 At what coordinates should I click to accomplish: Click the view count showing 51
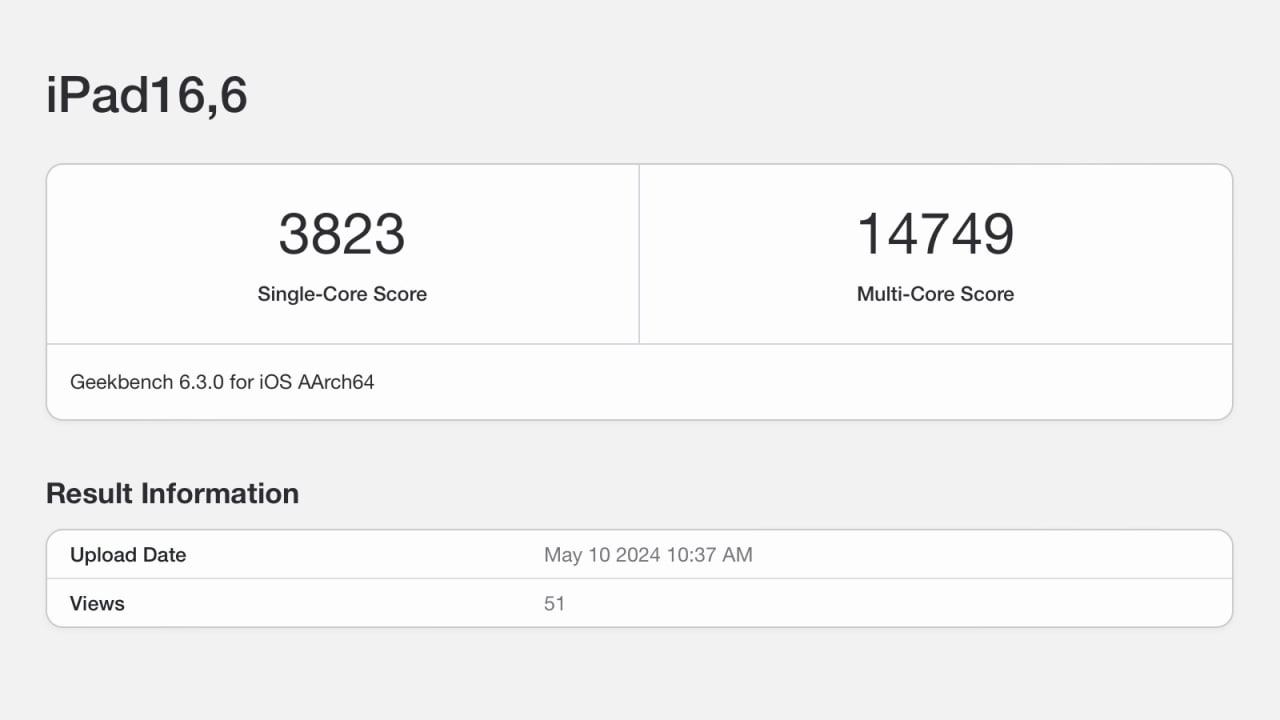[555, 603]
